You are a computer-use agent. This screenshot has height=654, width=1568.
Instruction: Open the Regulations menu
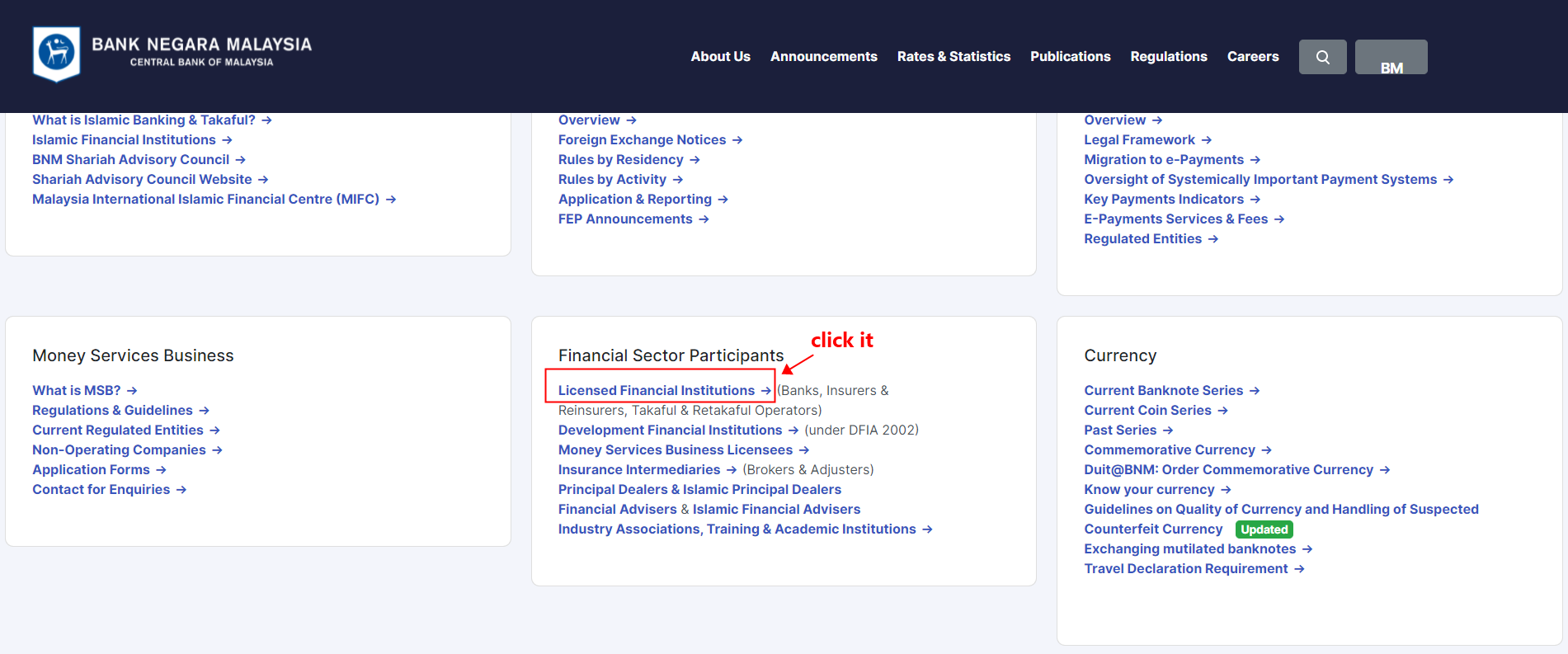[1168, 56]
